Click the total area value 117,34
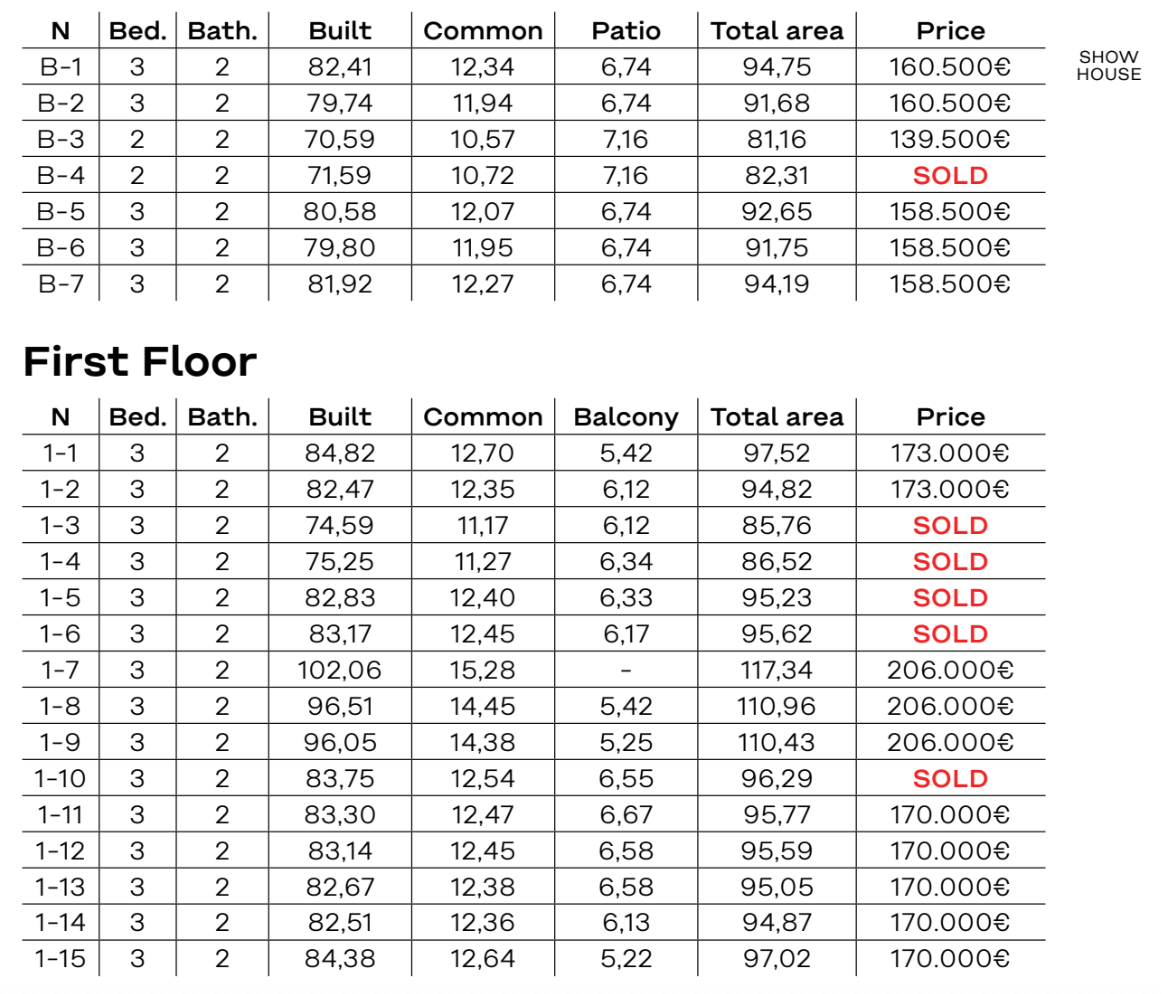Viewport: 1166px width, 994px height. (x=777, y=670)
